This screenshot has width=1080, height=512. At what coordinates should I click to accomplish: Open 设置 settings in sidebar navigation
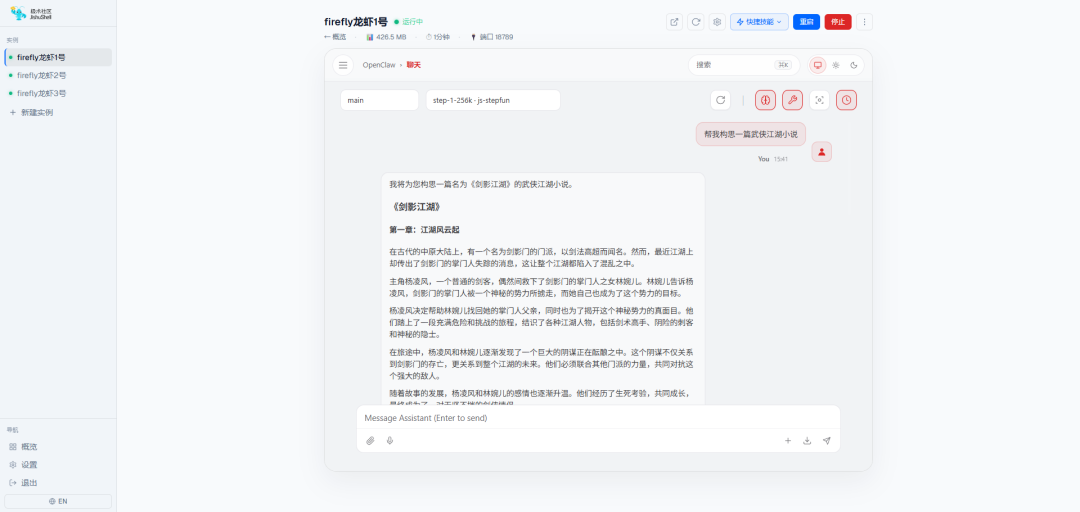point(58,464)
